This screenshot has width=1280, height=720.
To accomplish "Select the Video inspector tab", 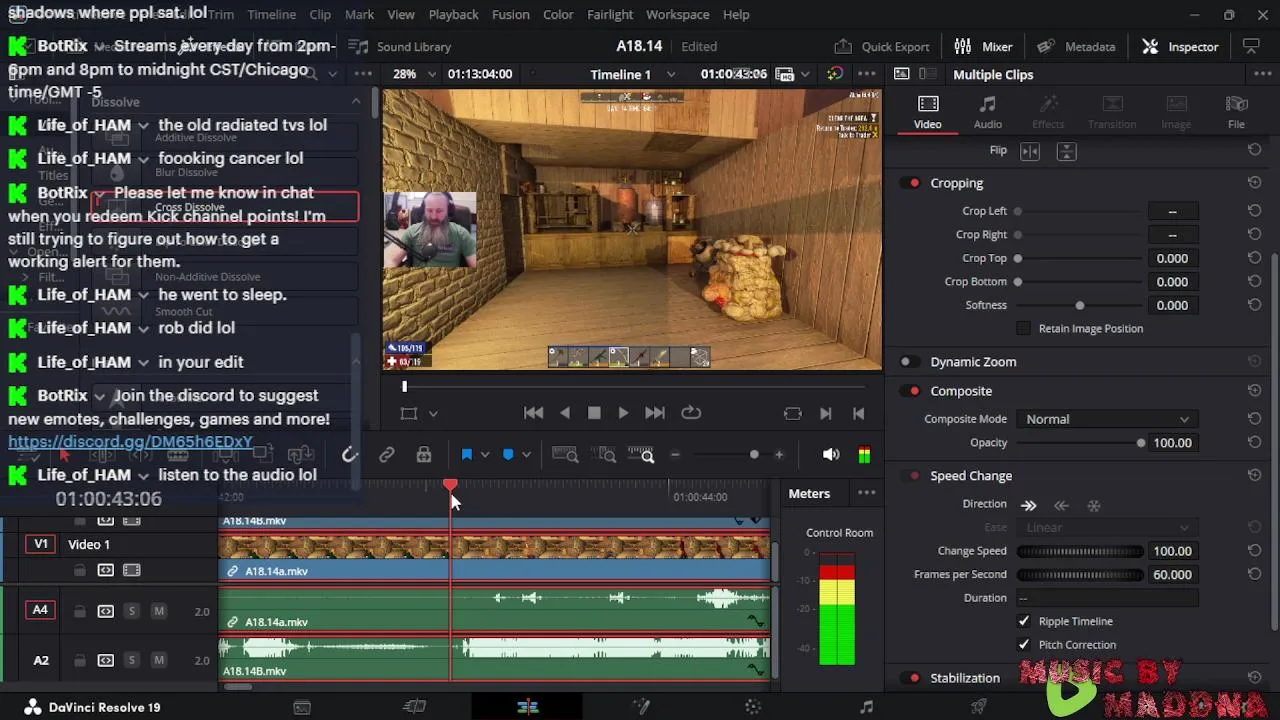I will [927, 112].
